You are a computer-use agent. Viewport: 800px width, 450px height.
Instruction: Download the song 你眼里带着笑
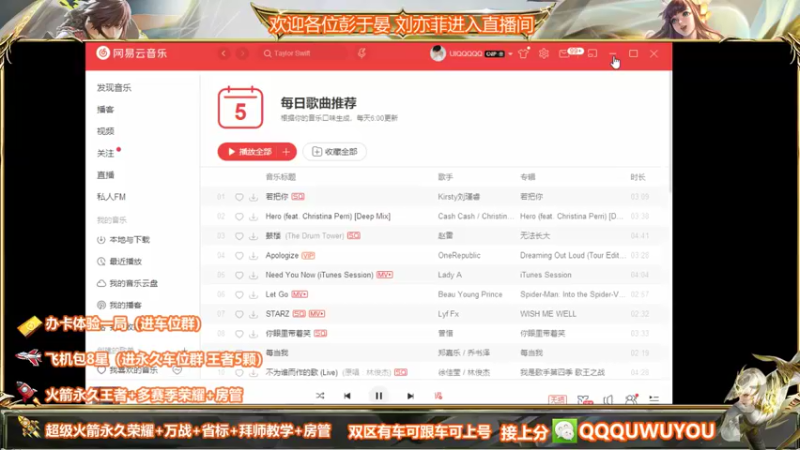coord(253,334)
